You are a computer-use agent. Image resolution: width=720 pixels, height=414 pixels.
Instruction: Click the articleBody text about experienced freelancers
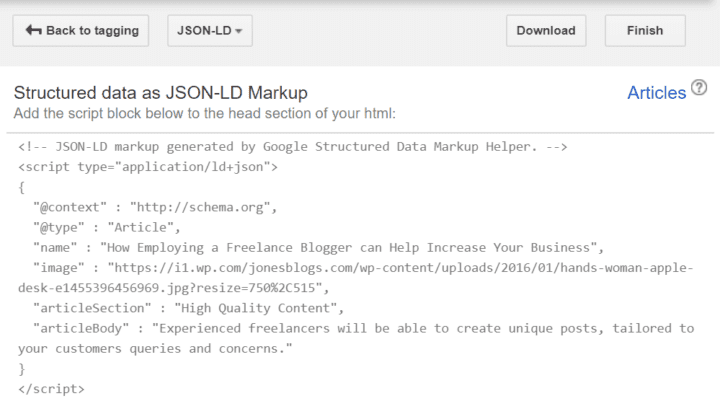click(362, 328)
